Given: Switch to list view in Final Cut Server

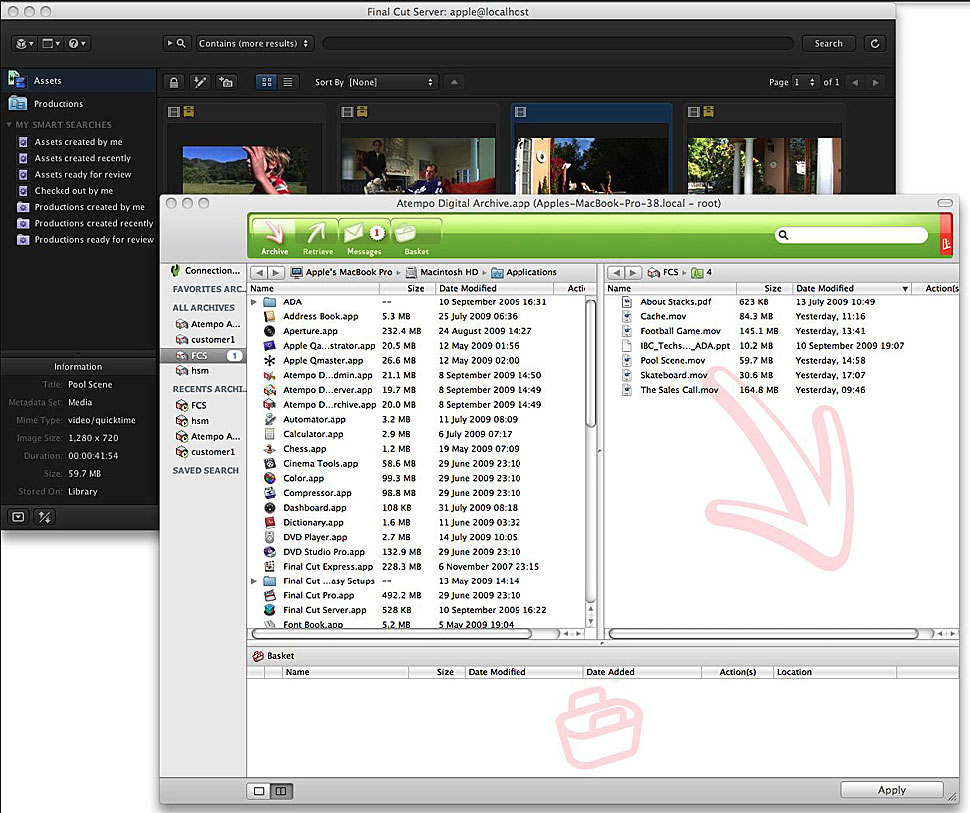Looking at the screenshot, I should point(288,82).
